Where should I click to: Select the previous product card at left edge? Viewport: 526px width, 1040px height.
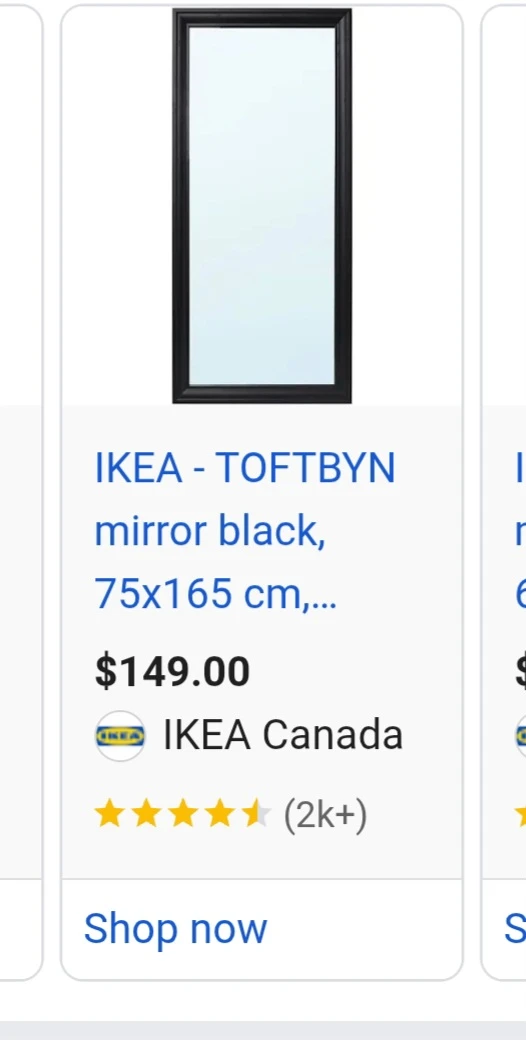pyautogui.click(x=21, y=492)
